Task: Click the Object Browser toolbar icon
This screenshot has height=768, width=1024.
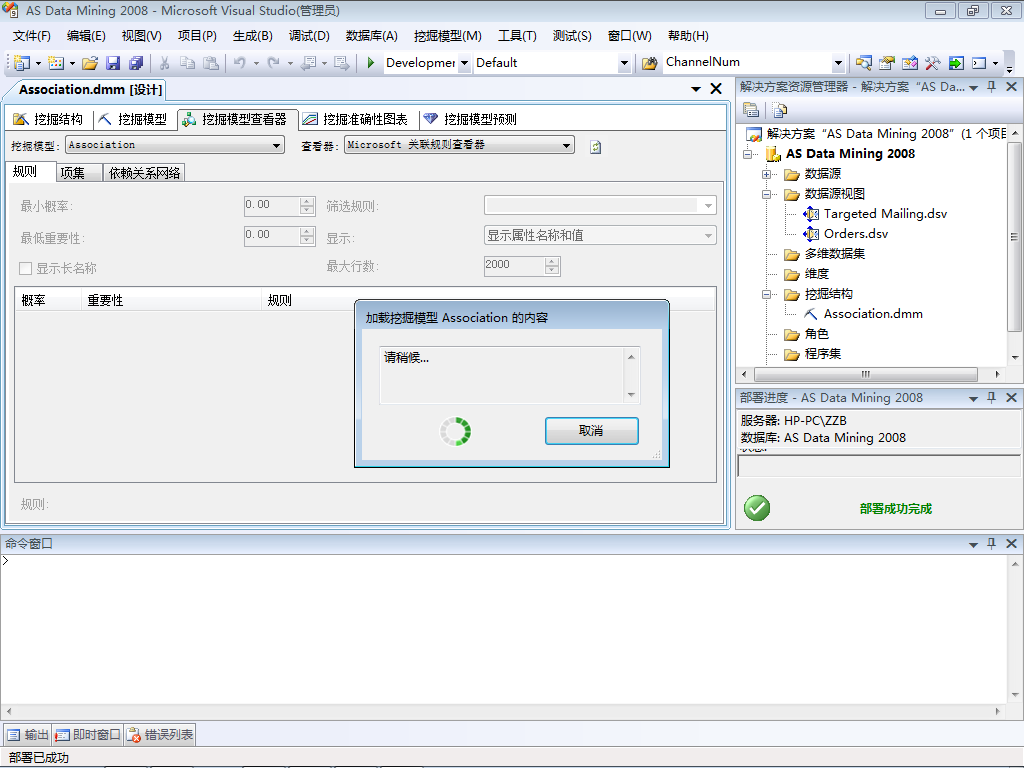Action: [910, 63]
